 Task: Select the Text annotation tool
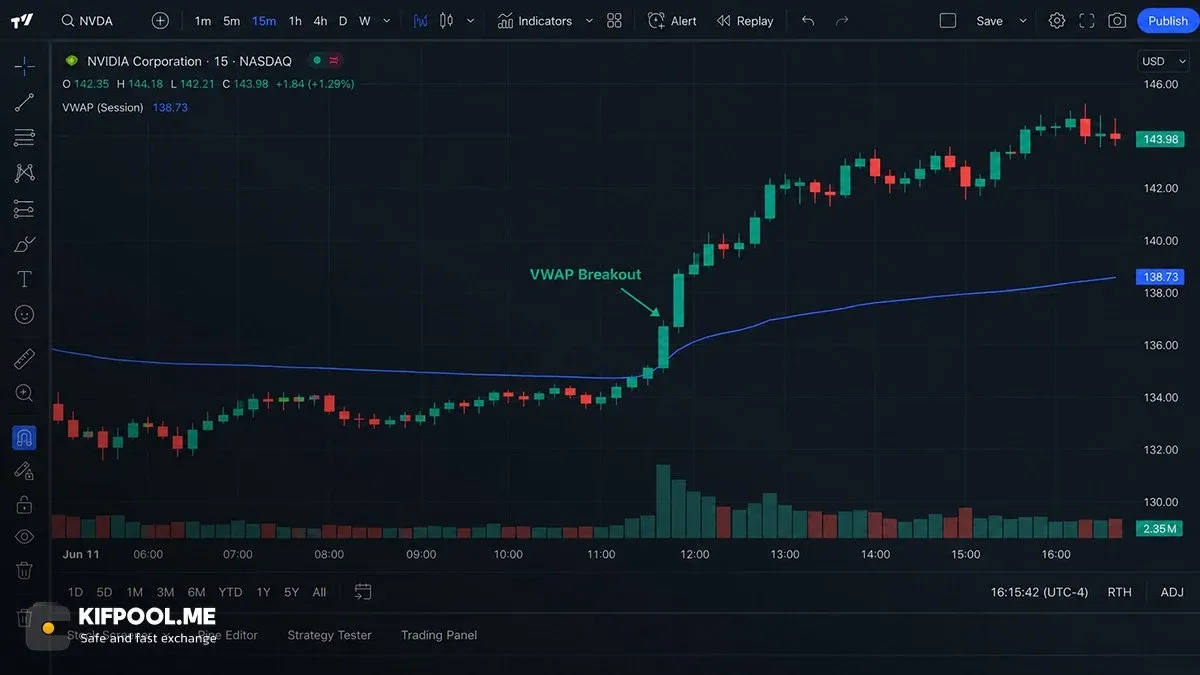(24, 279)
